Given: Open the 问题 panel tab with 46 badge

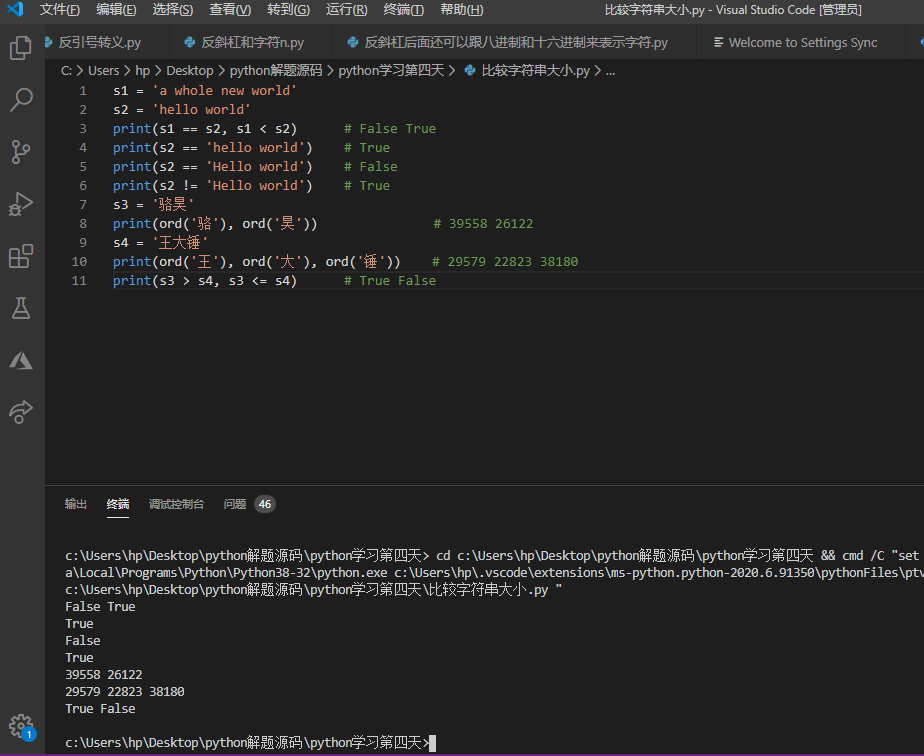Looking at the screenshot, I should 235,504.
